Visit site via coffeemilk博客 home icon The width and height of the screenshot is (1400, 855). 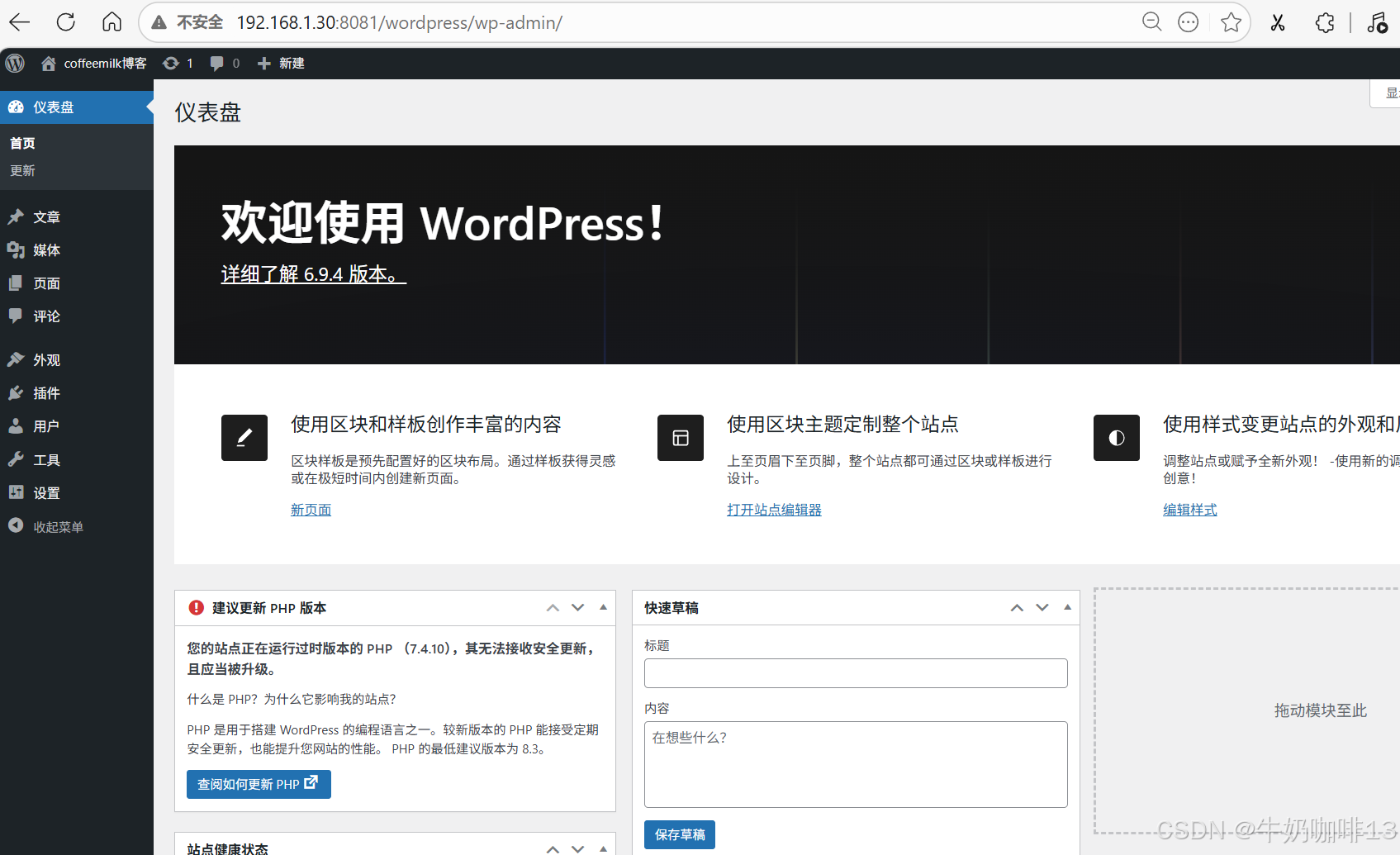(x=49, y=64)
